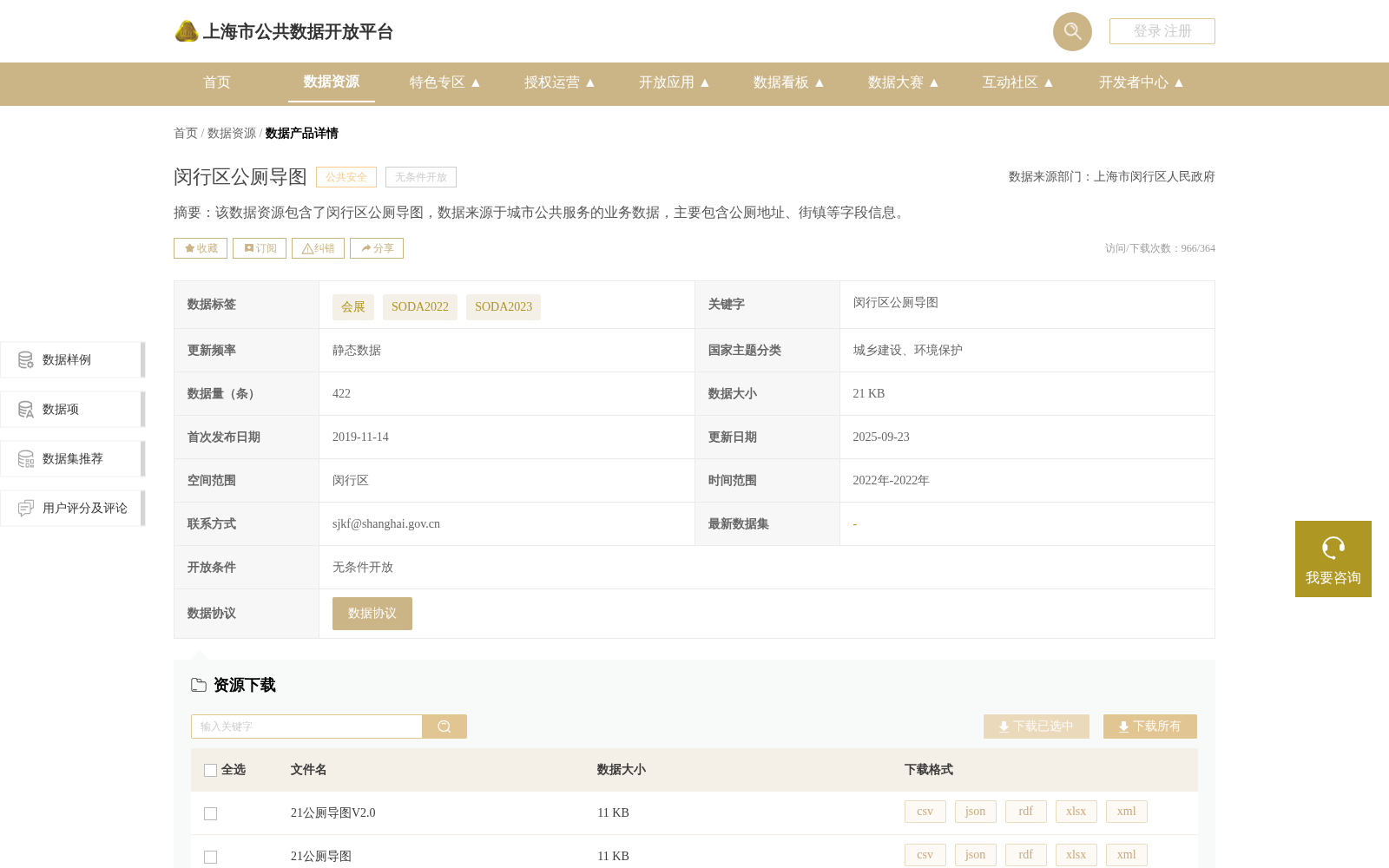
Task: Focus the 输入关键字 search field
Action: [306, 727]
